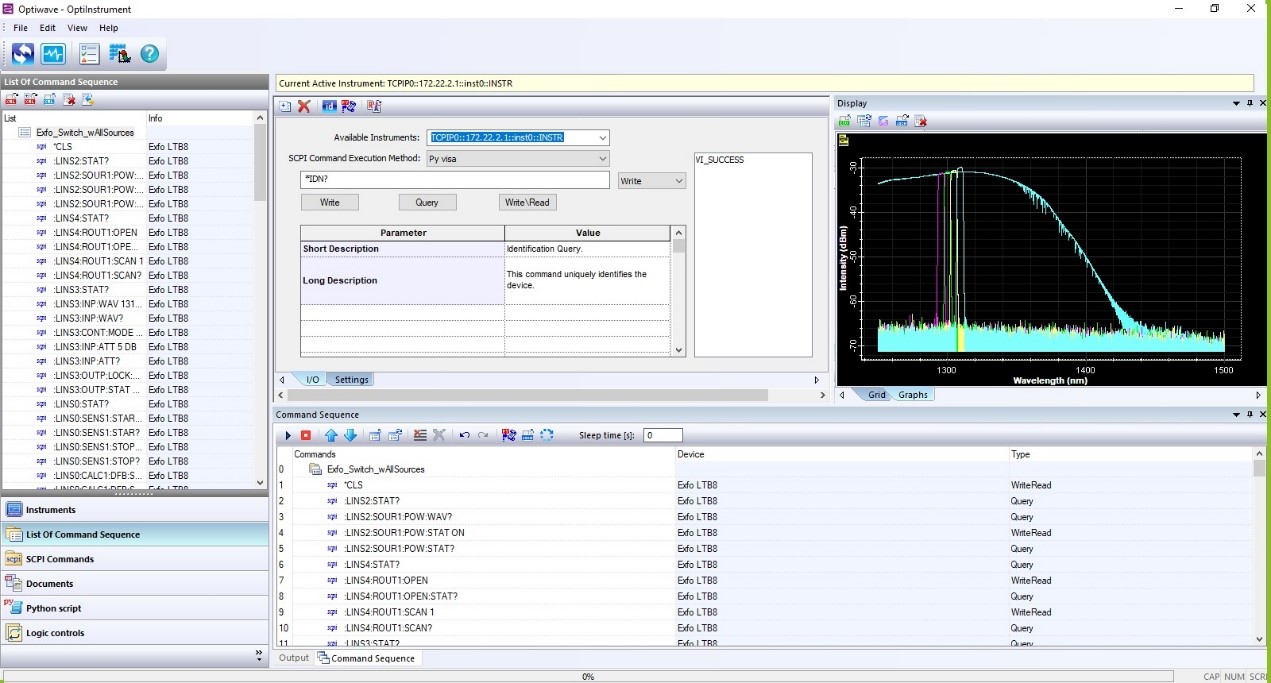
Task: Click the blue refresh arrows icon in main toolbar
Action: pos(23,54)
